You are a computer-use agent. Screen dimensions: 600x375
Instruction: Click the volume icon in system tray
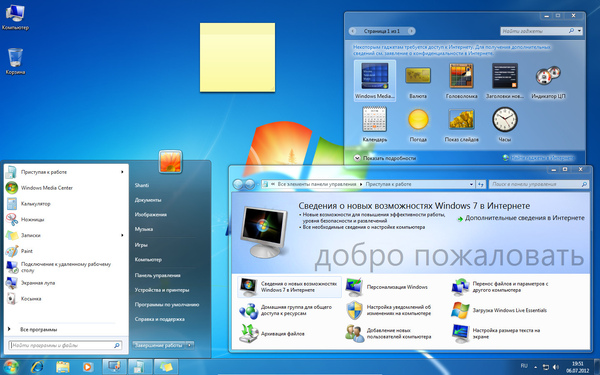(556, 367)
